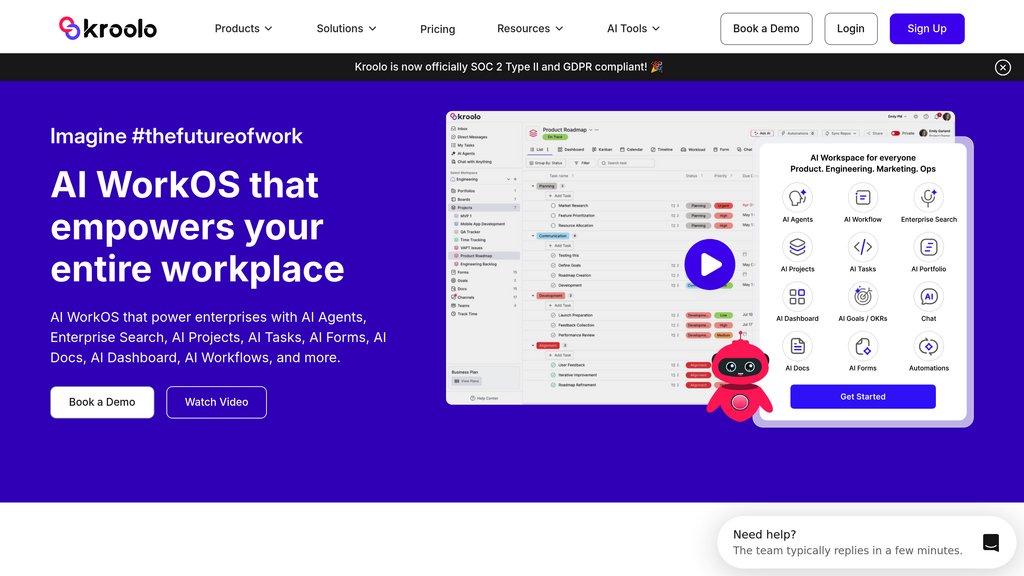
Task: Go to the Pricing page
Action: [437, 29]
